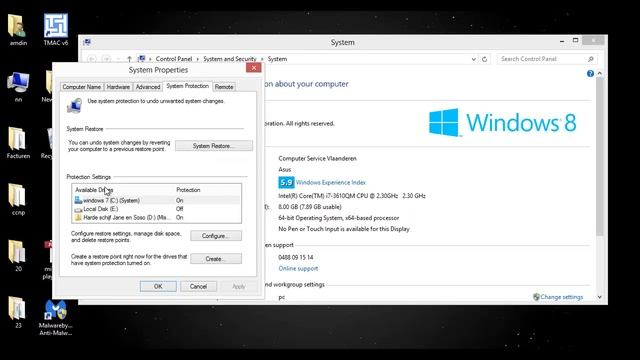Viewport: 640px width, 360px height.
Task: Switch to Remote tab
Action: (x=224, y=87)
